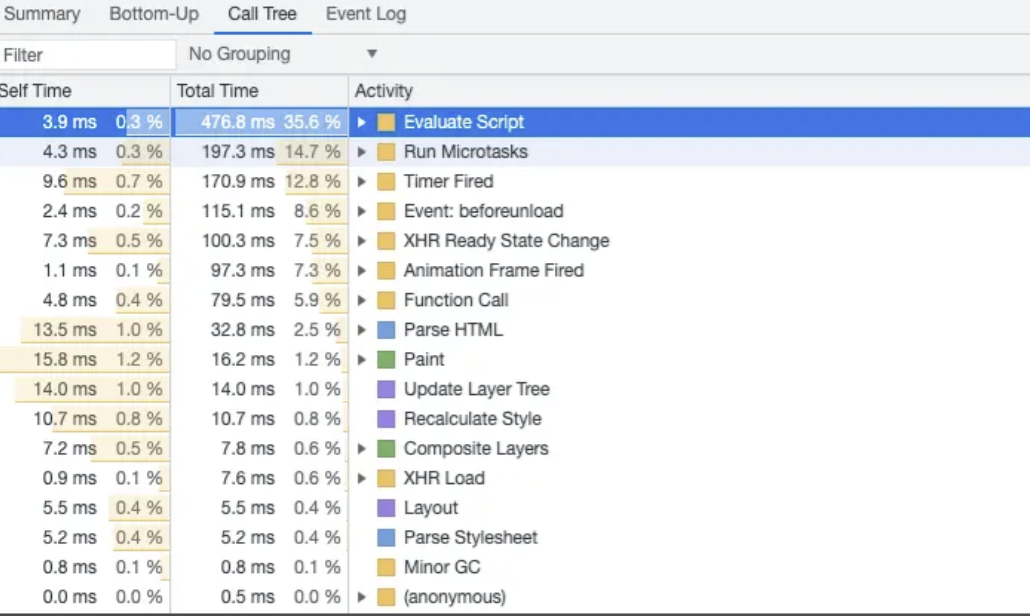
Task: Switch to the Bottom-Up tab
Action: [154, 14]
